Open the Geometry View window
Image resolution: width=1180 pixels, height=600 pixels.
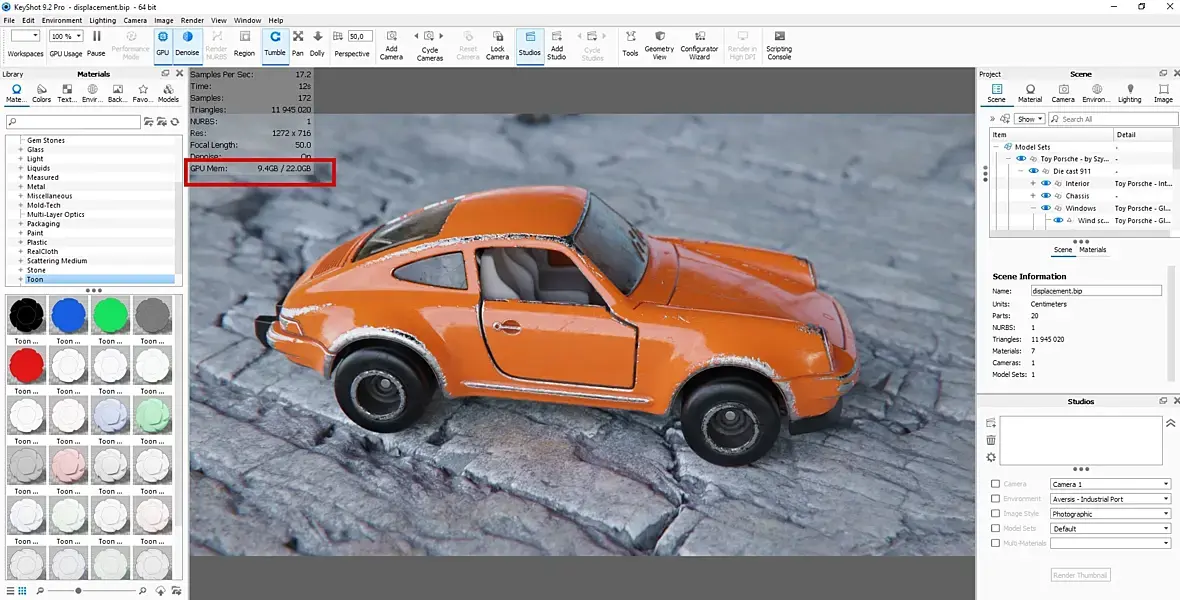[x=659, y=42]
